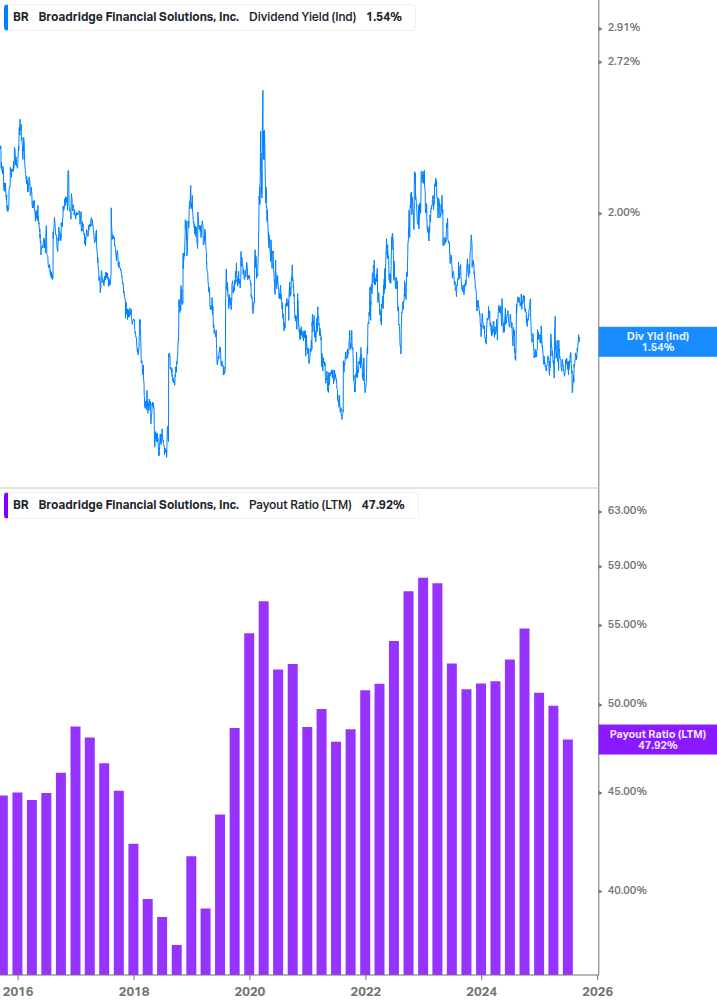This screenshot has height=1005, width=717.
Task: Click the 50.00% axis label
Action: (x=627, y=704)
